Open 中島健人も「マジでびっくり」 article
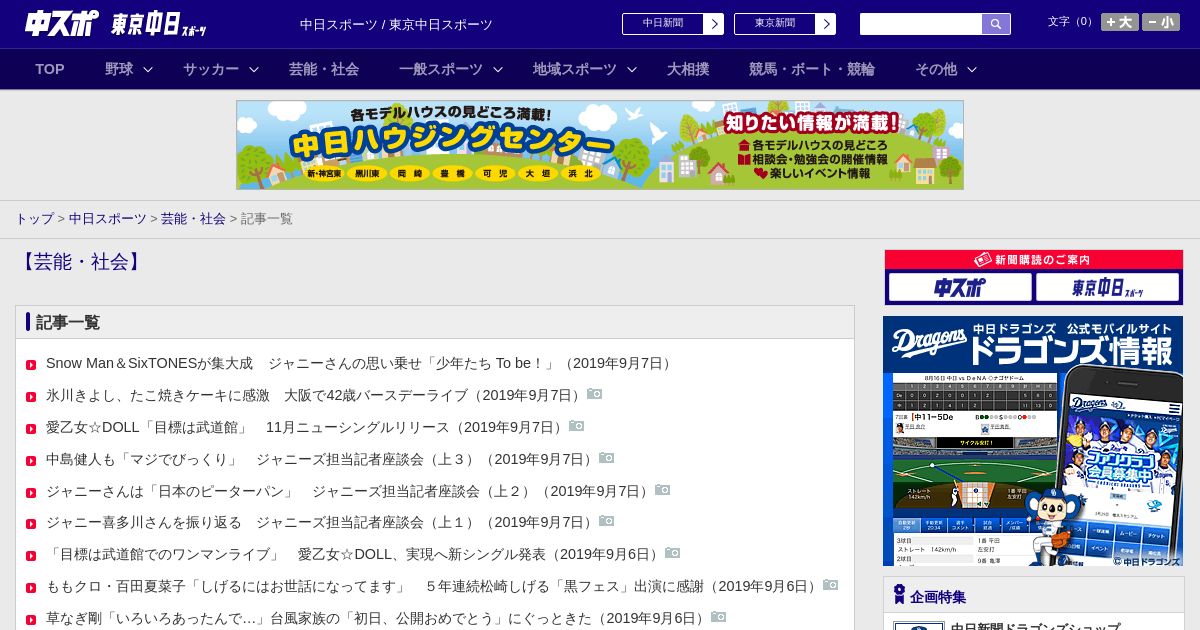The image size is (1200, 630). 322,459
